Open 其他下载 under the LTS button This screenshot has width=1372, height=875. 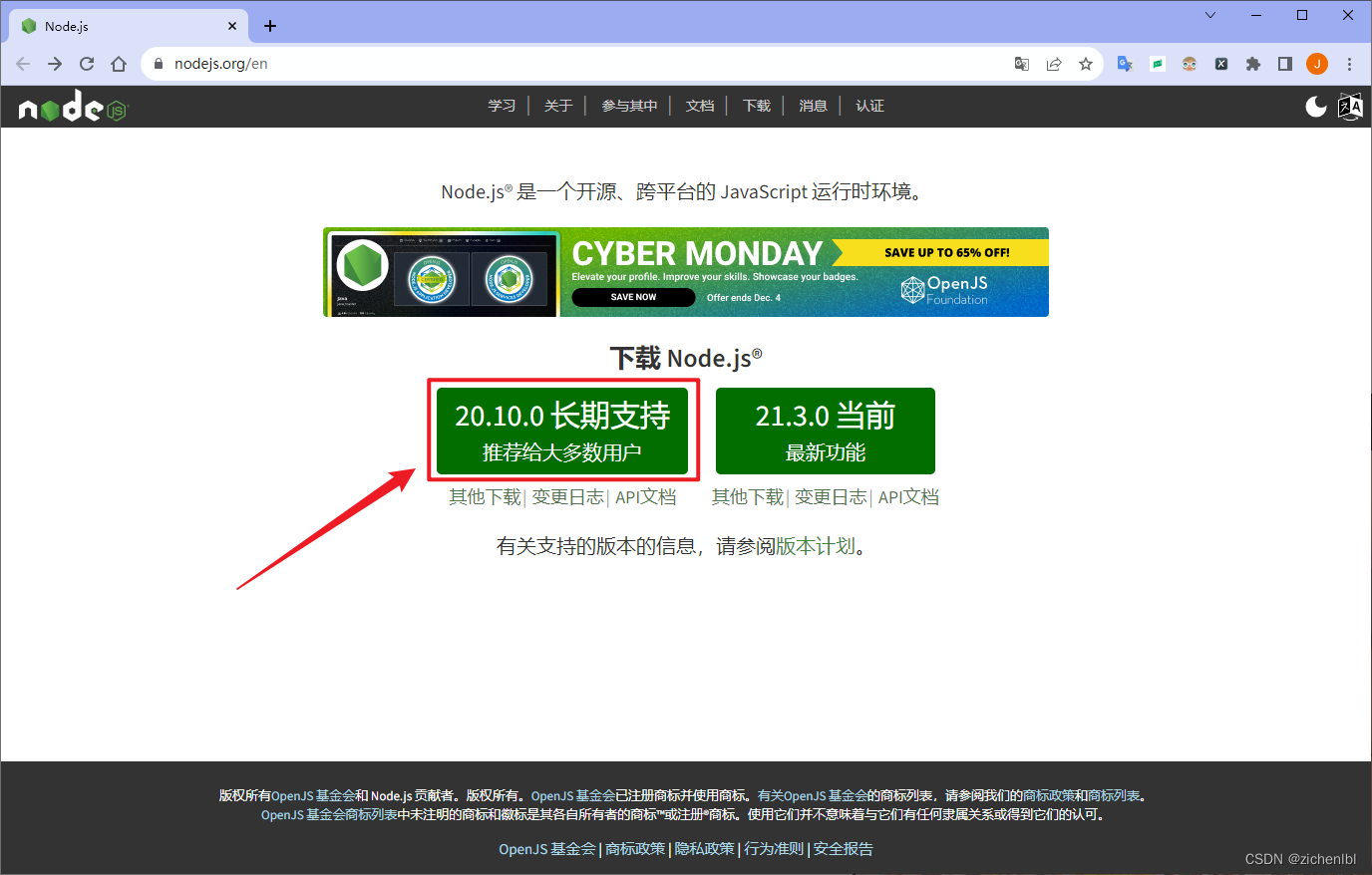click(485, 497)
